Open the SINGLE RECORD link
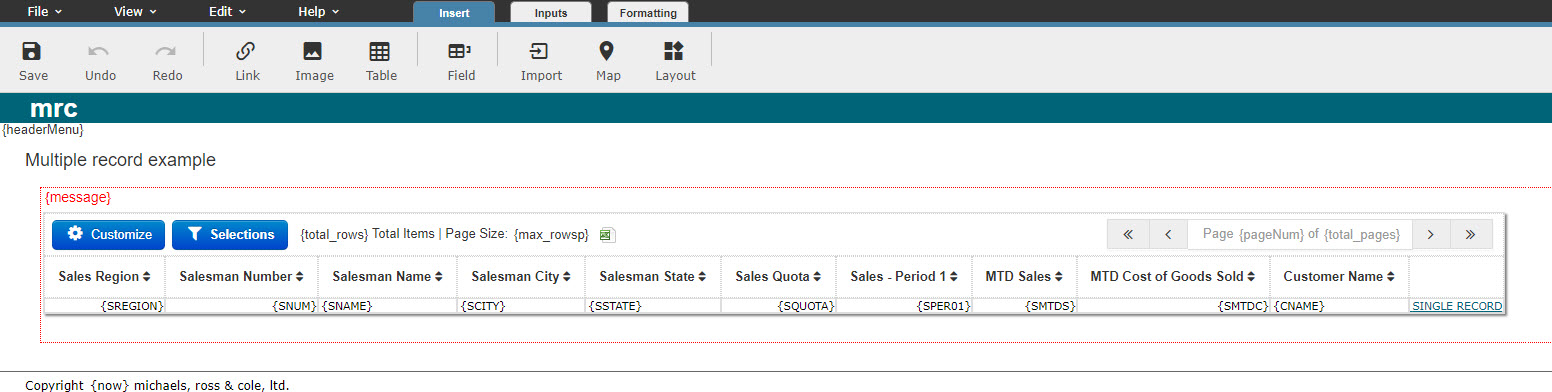Viewport: 1552px width, 392px height. pos(1456,306)
